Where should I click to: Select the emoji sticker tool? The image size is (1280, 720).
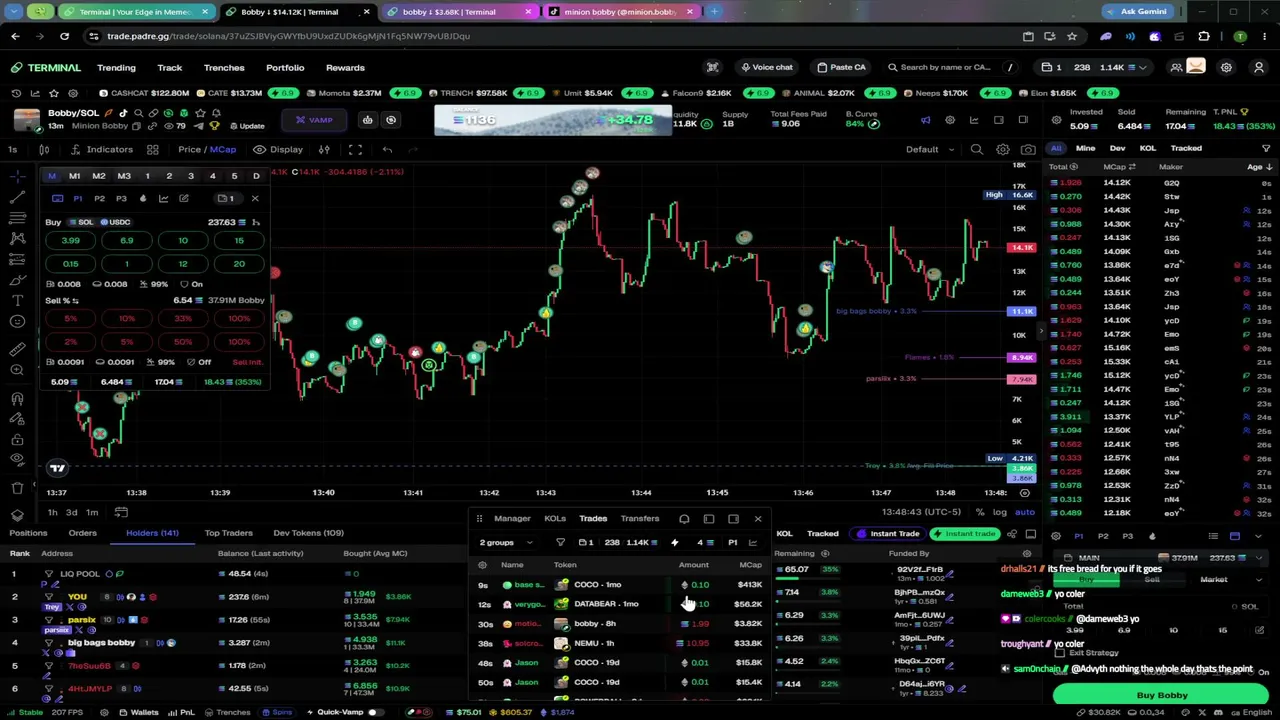(17, 321)
